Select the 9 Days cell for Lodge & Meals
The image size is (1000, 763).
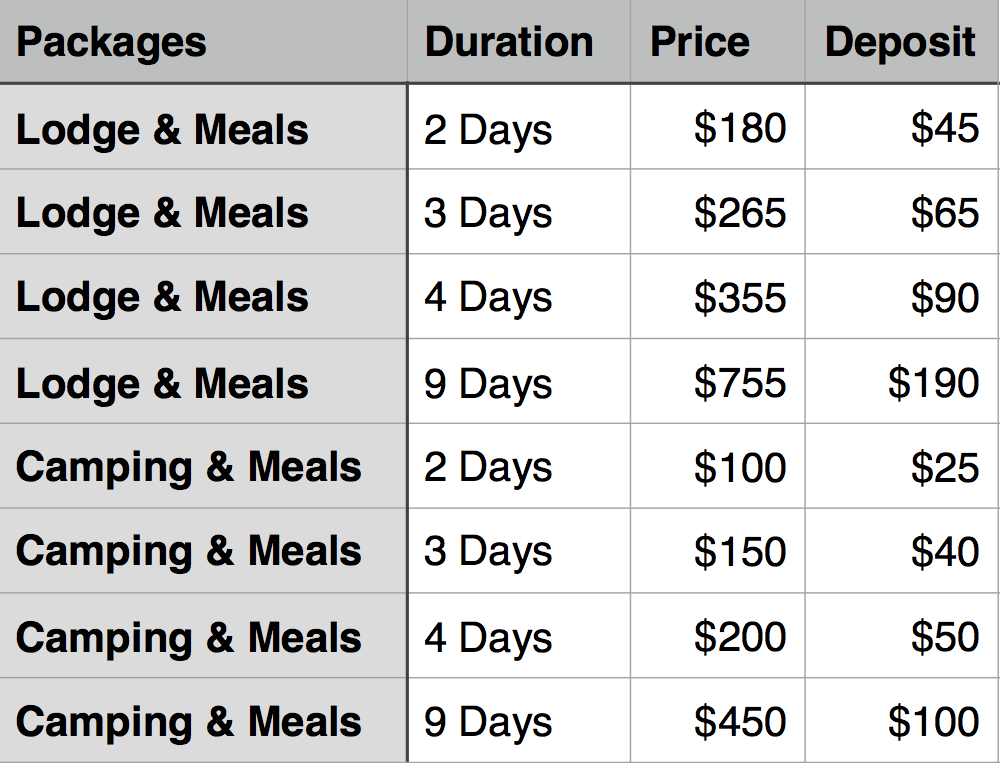click(x=518, y=382)
